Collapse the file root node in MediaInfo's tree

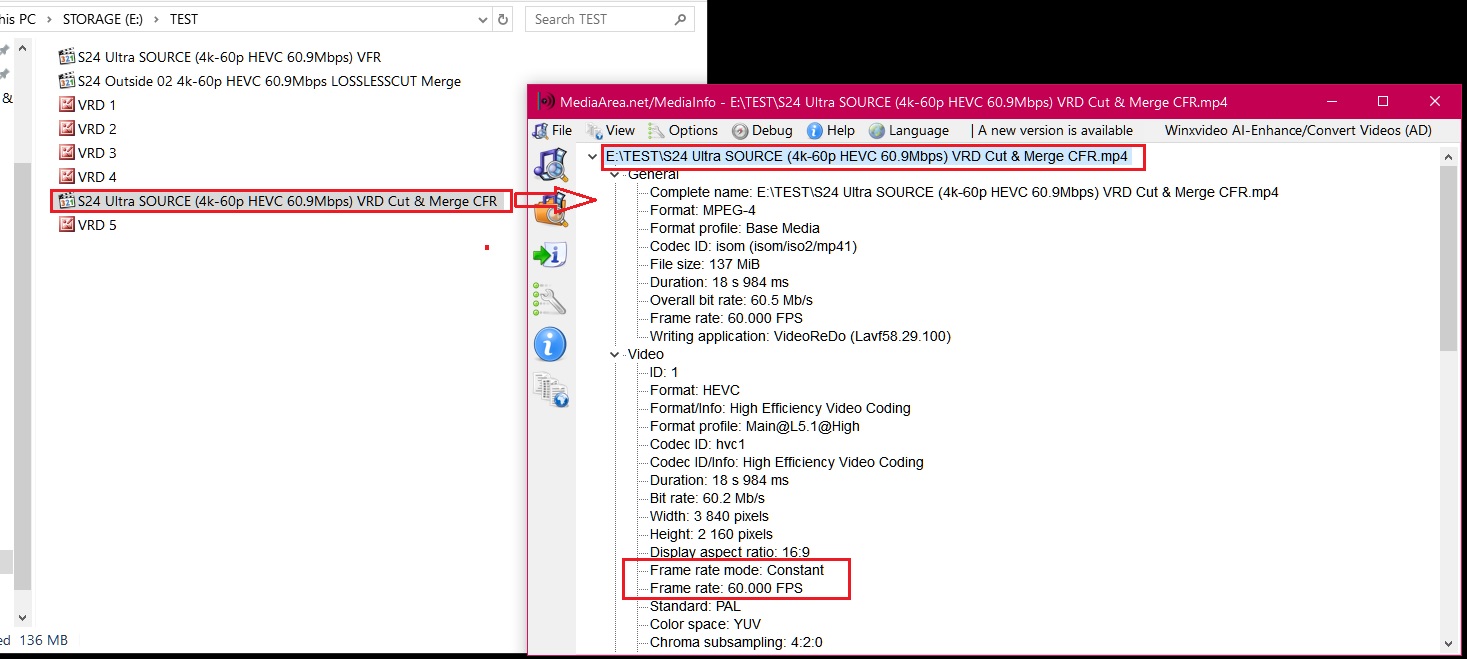pyautogui.click(x=593, y=157)
